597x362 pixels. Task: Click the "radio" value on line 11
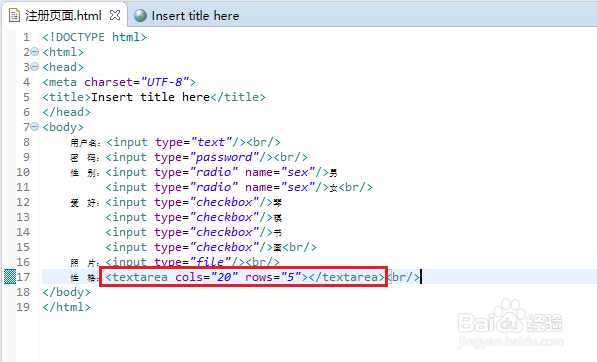(x=214, y=187)
